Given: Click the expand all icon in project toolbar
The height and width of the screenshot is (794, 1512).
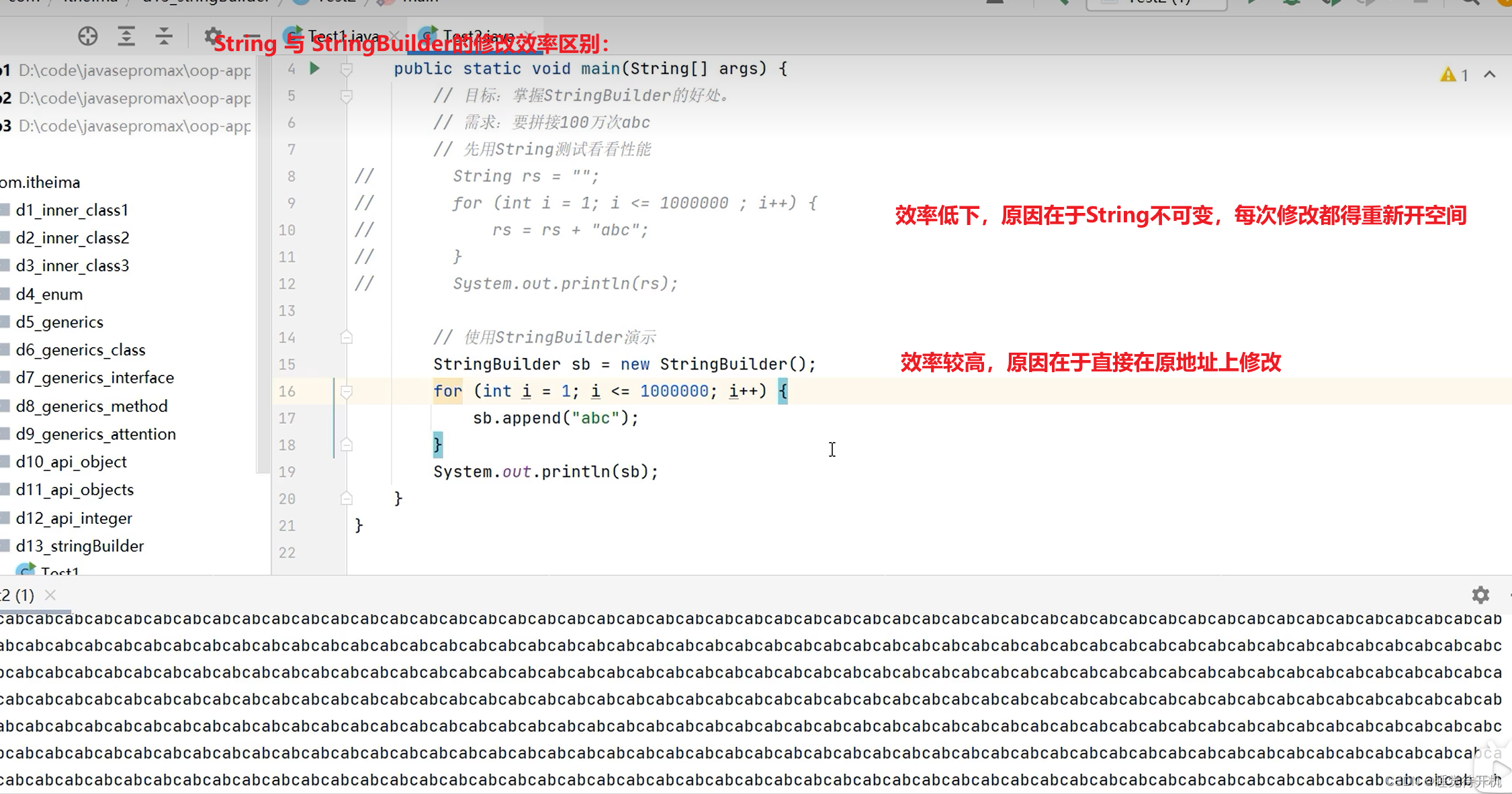Looking at the screenshot, I should (126, 36).
